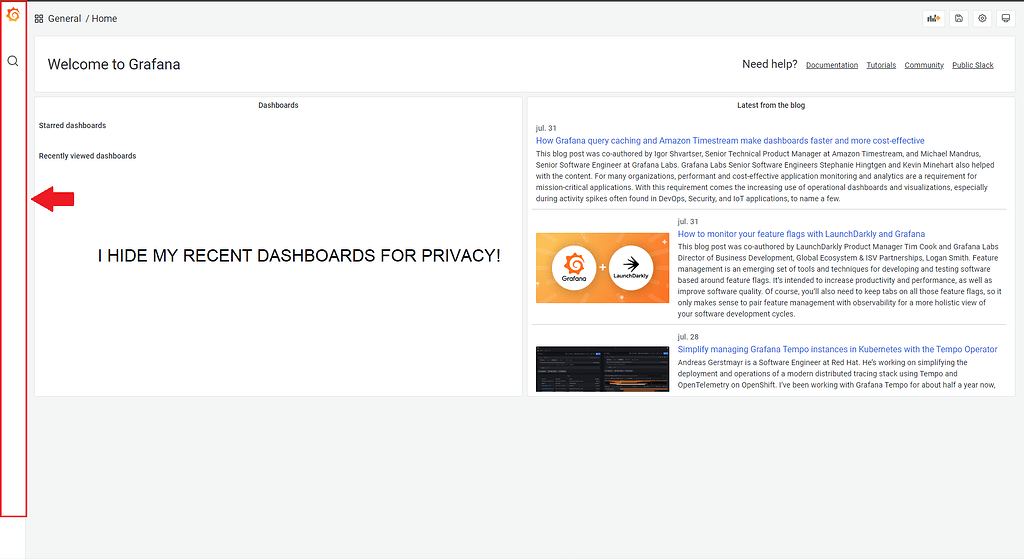
Task: Click the Dashboards panel title
Action: pos(278,105)
